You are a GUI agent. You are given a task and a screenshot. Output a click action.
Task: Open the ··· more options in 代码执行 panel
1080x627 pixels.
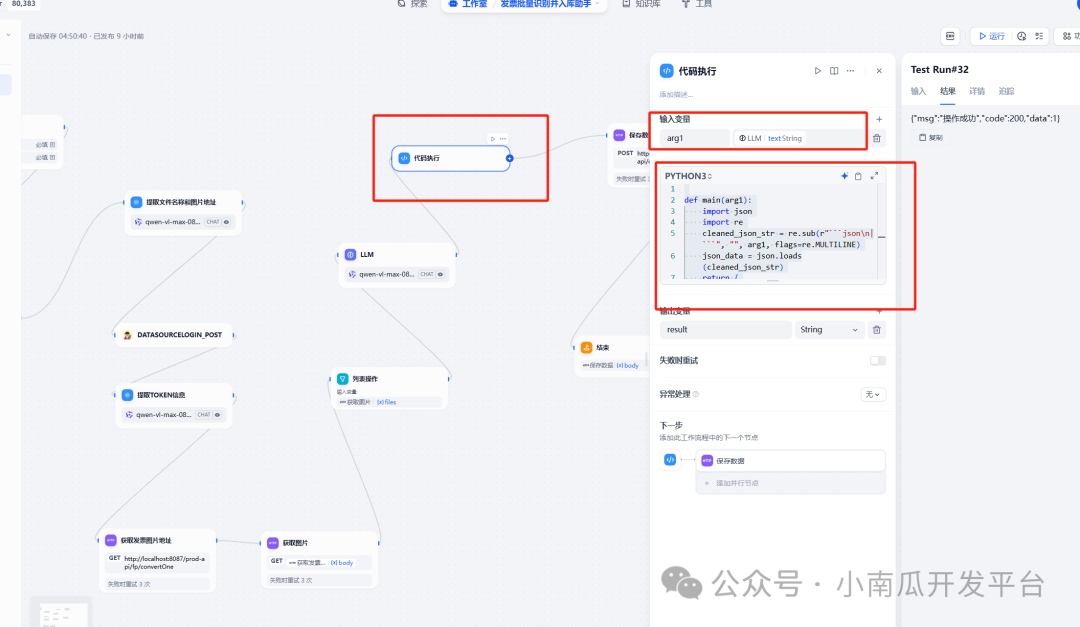tap(850, 71)
